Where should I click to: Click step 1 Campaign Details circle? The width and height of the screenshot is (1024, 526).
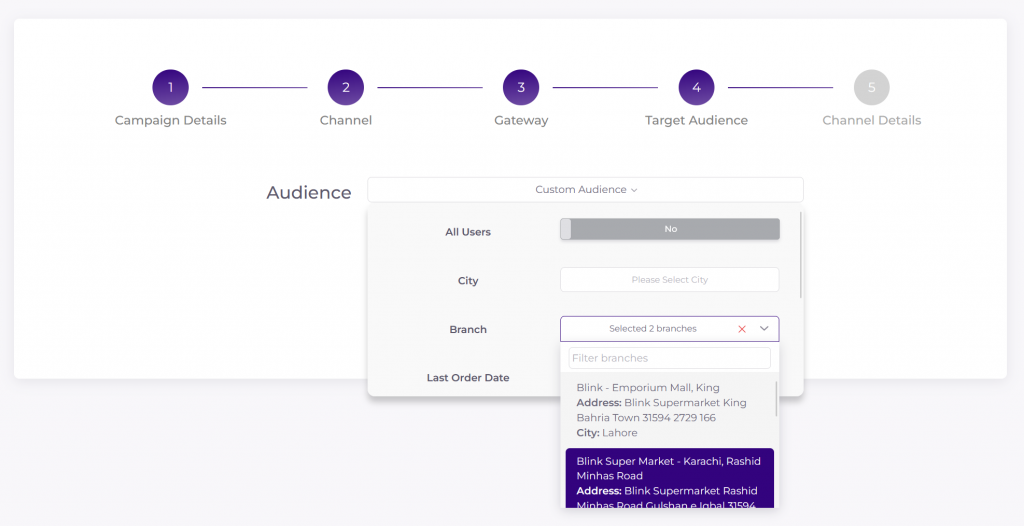click(170, 88)
